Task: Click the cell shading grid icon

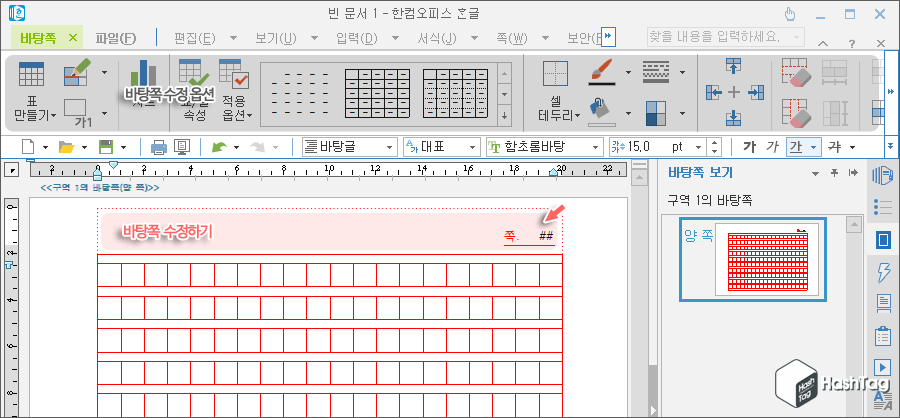Action: click(x=655, y=113)
